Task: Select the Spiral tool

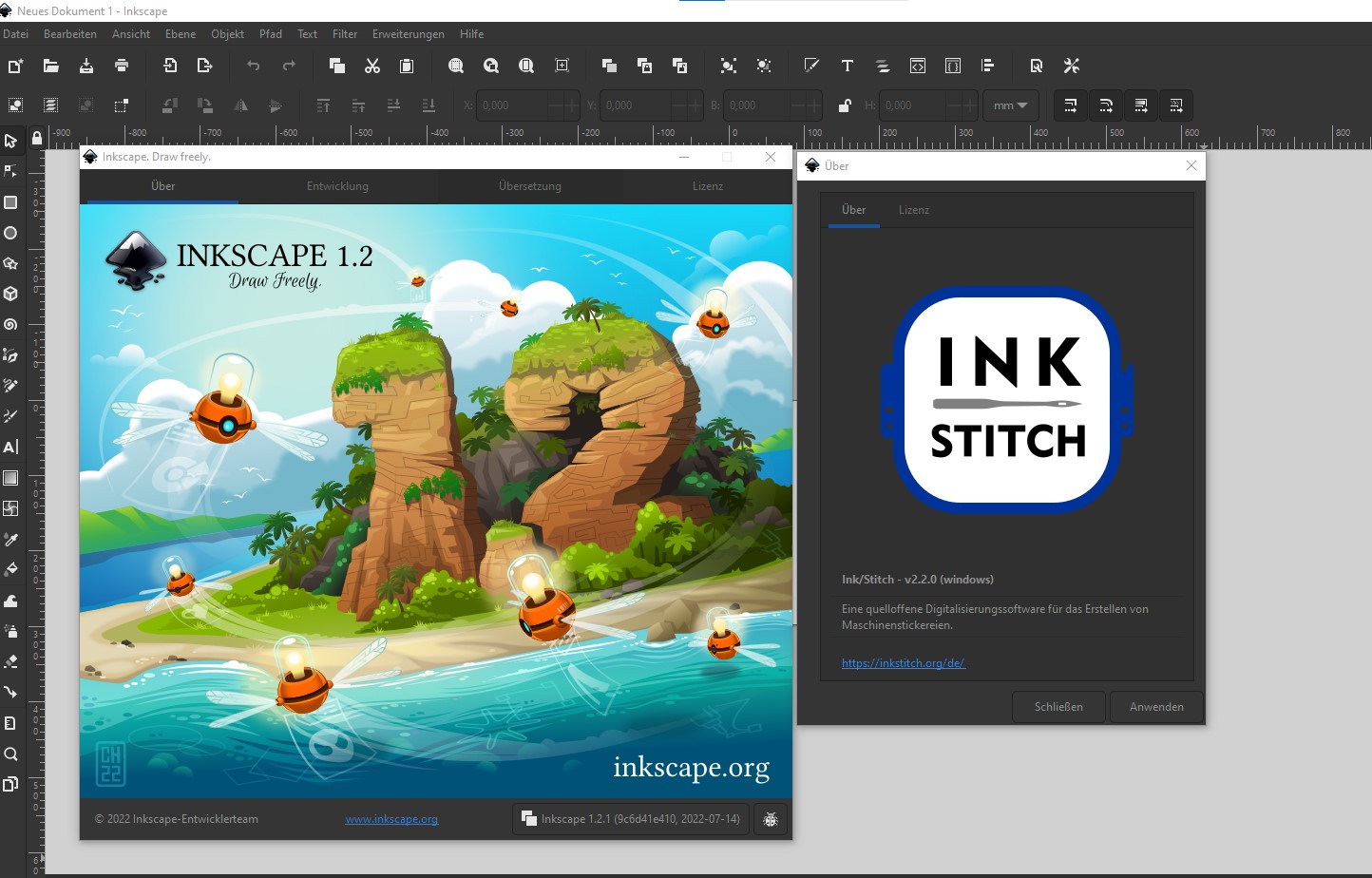Action: click(11, 324)
